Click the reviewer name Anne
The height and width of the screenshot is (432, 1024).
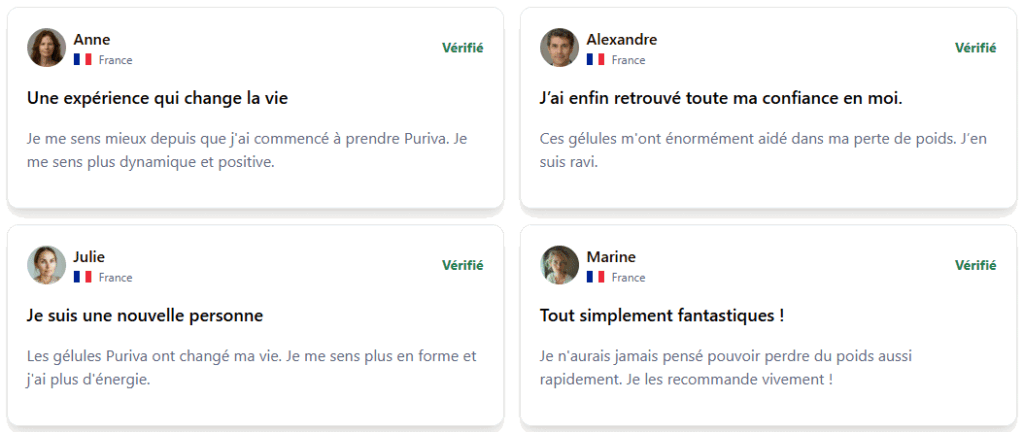[91, 40]
